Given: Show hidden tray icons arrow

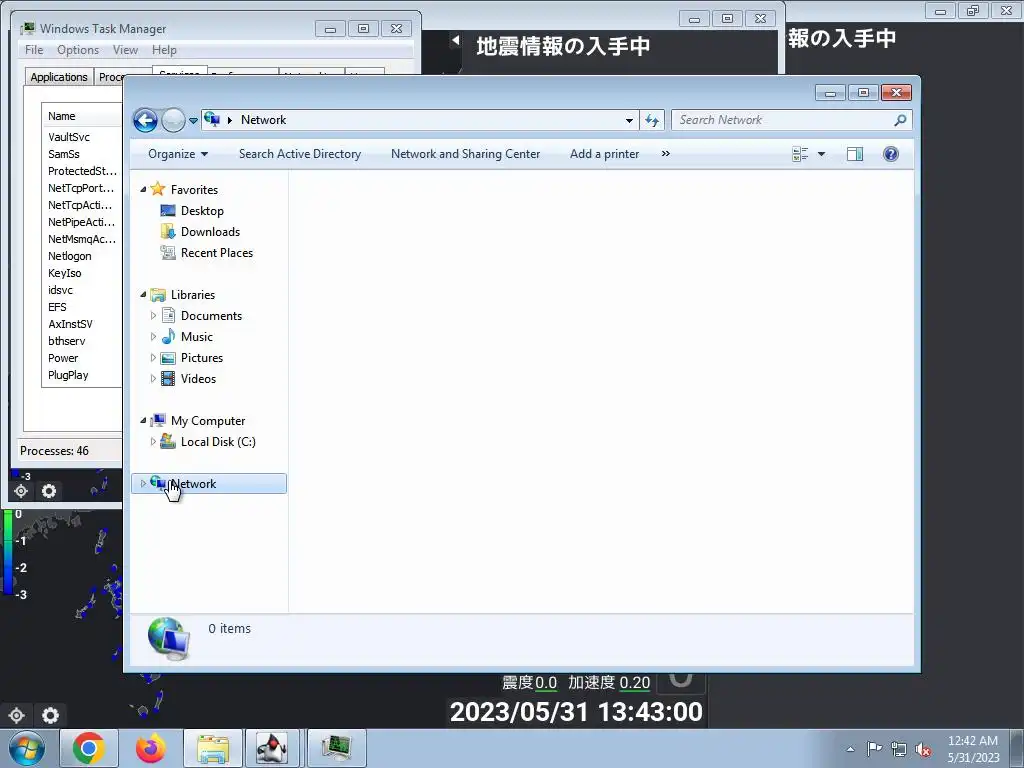Looking at the screenshot, I should (x=850, y=749).
